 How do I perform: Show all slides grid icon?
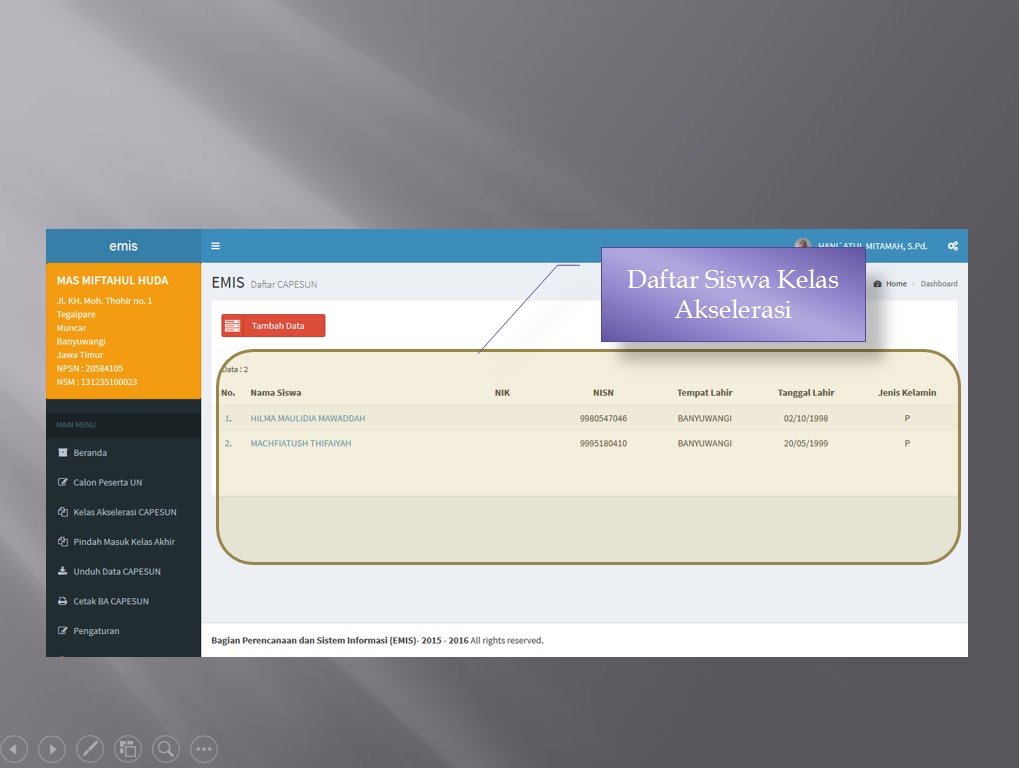click(128, 749)
